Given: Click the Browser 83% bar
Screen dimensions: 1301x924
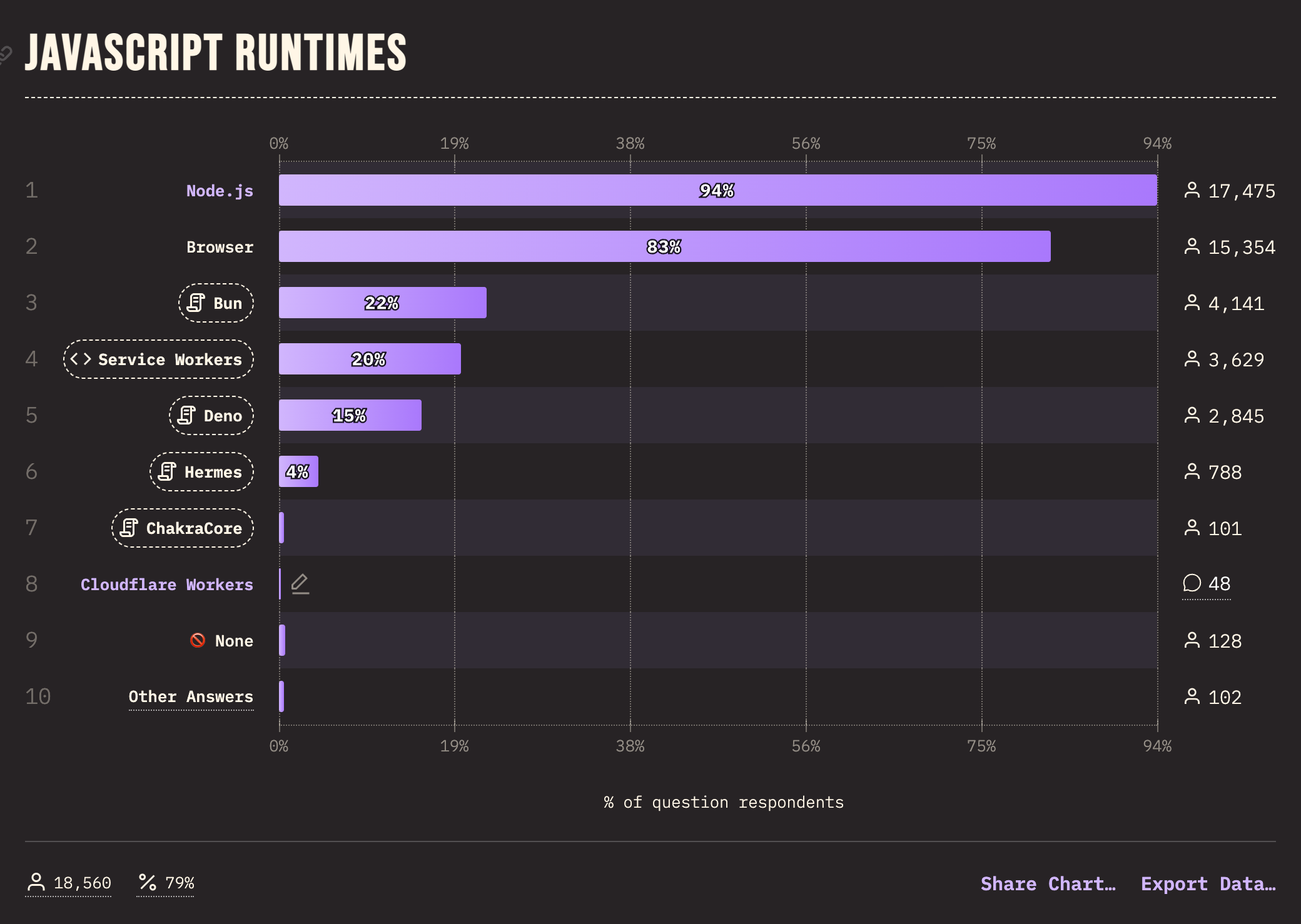Looking at the screenshot, I should (664, 247).
